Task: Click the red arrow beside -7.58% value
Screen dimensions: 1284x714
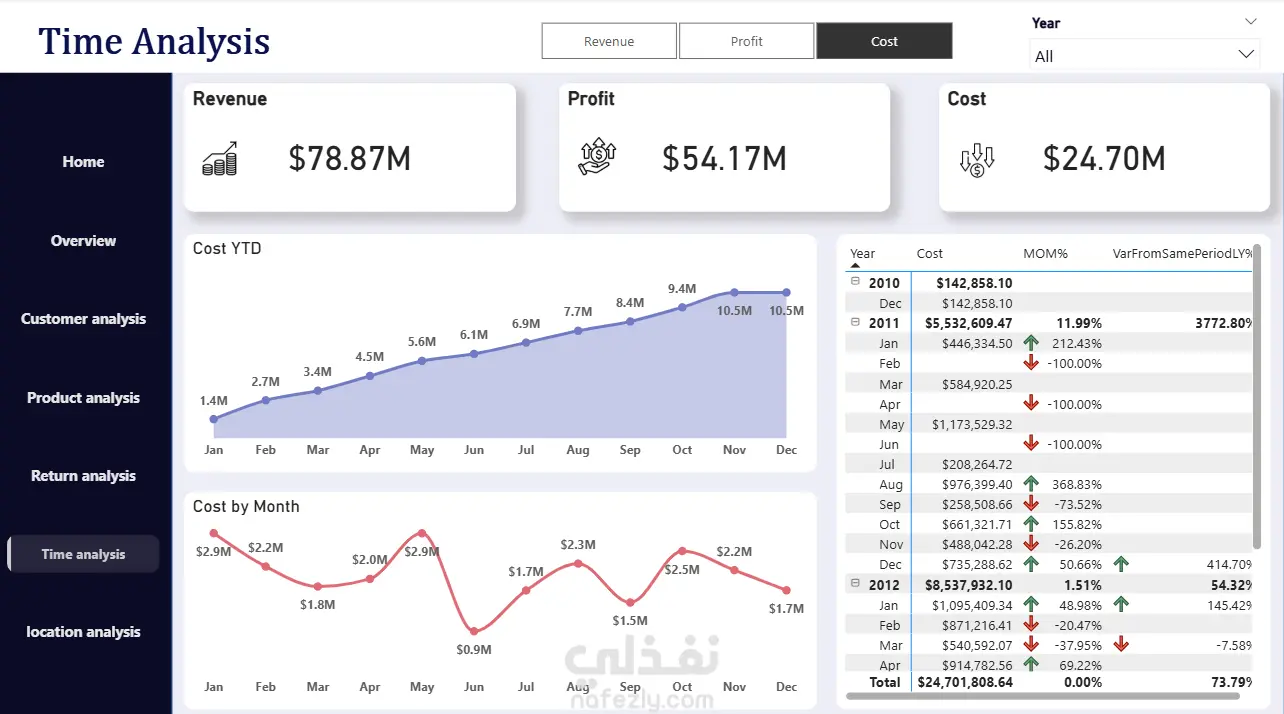Action: pyautogui.click(x=1121, y=645)
